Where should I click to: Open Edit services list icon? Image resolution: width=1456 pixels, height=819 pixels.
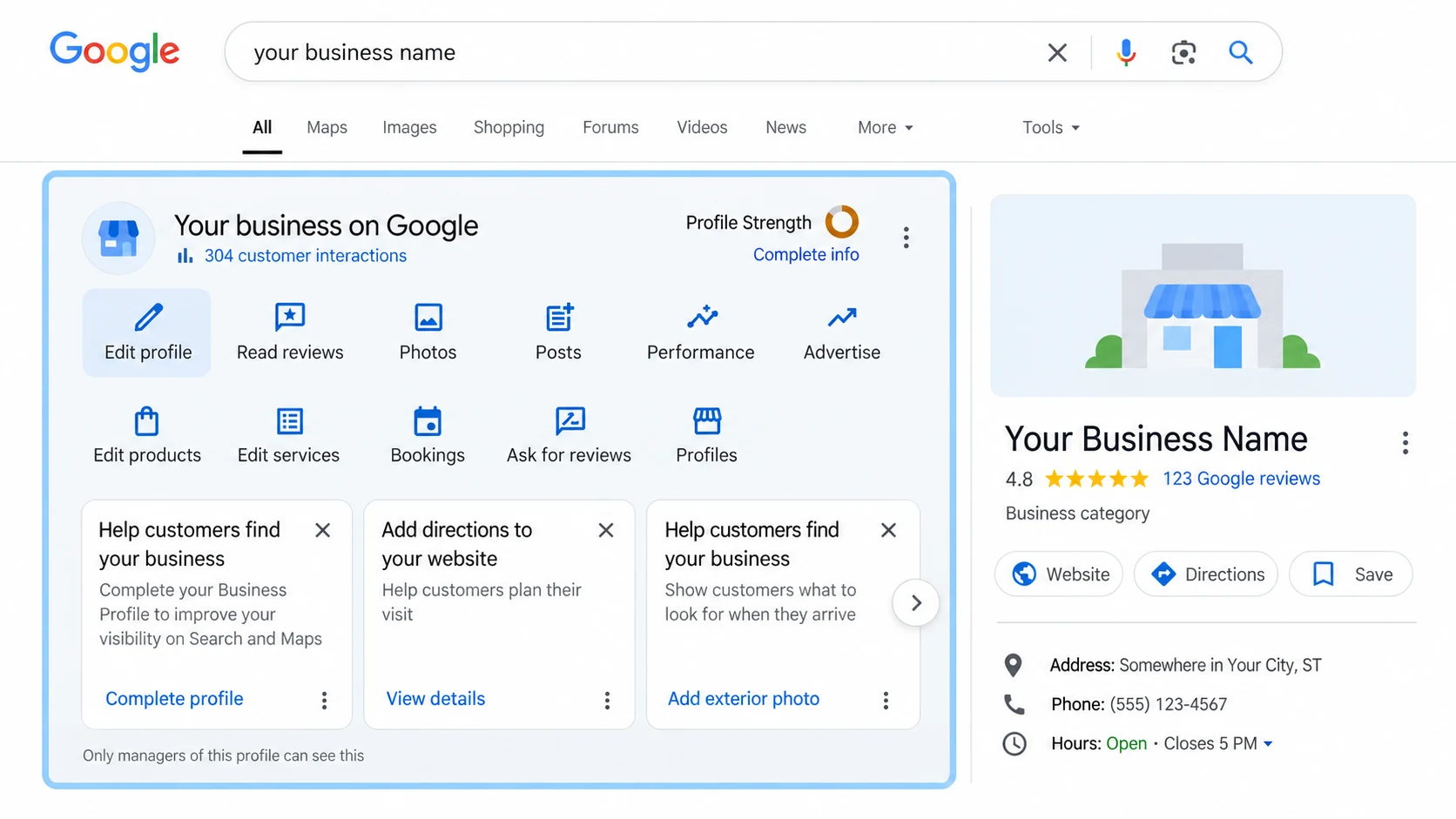pyautogui.click(x=289, y=421)
